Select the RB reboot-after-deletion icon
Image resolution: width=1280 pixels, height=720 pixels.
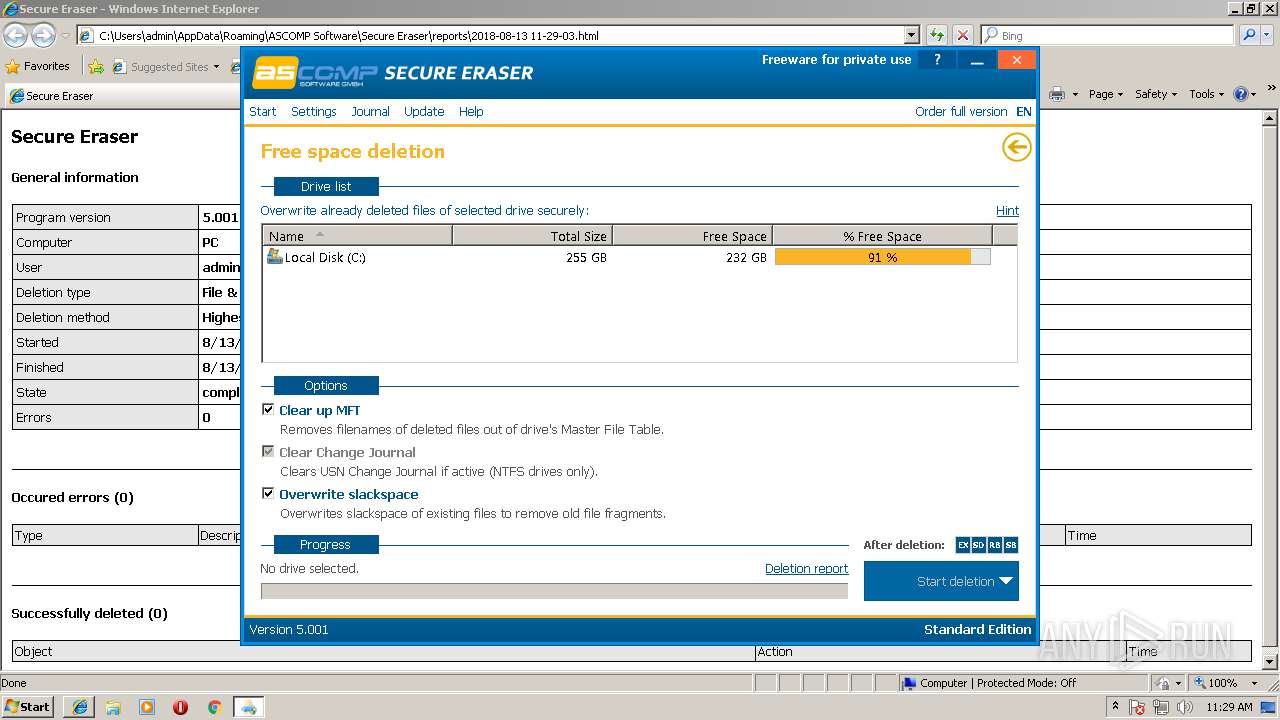[995, 545]
